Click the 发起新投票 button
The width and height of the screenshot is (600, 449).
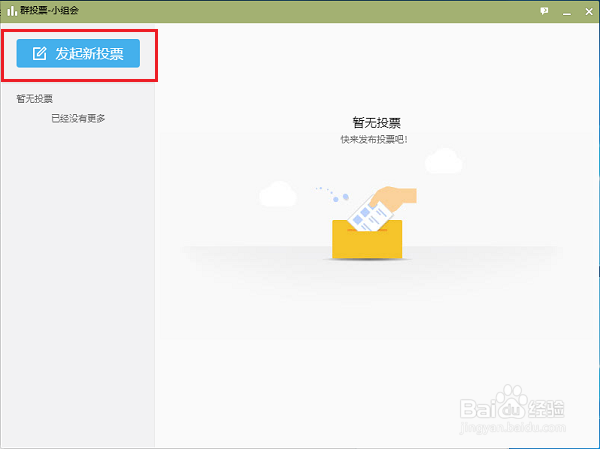point(78,53)
